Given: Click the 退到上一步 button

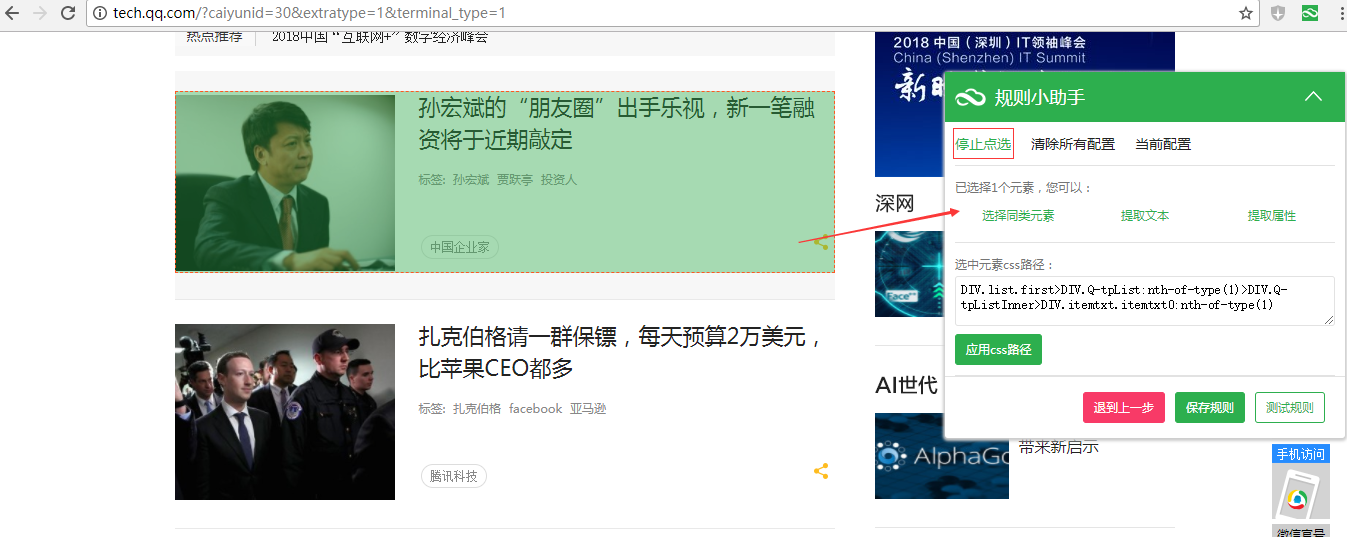Looking at the screenshot, I should [x=1124, y=408].
